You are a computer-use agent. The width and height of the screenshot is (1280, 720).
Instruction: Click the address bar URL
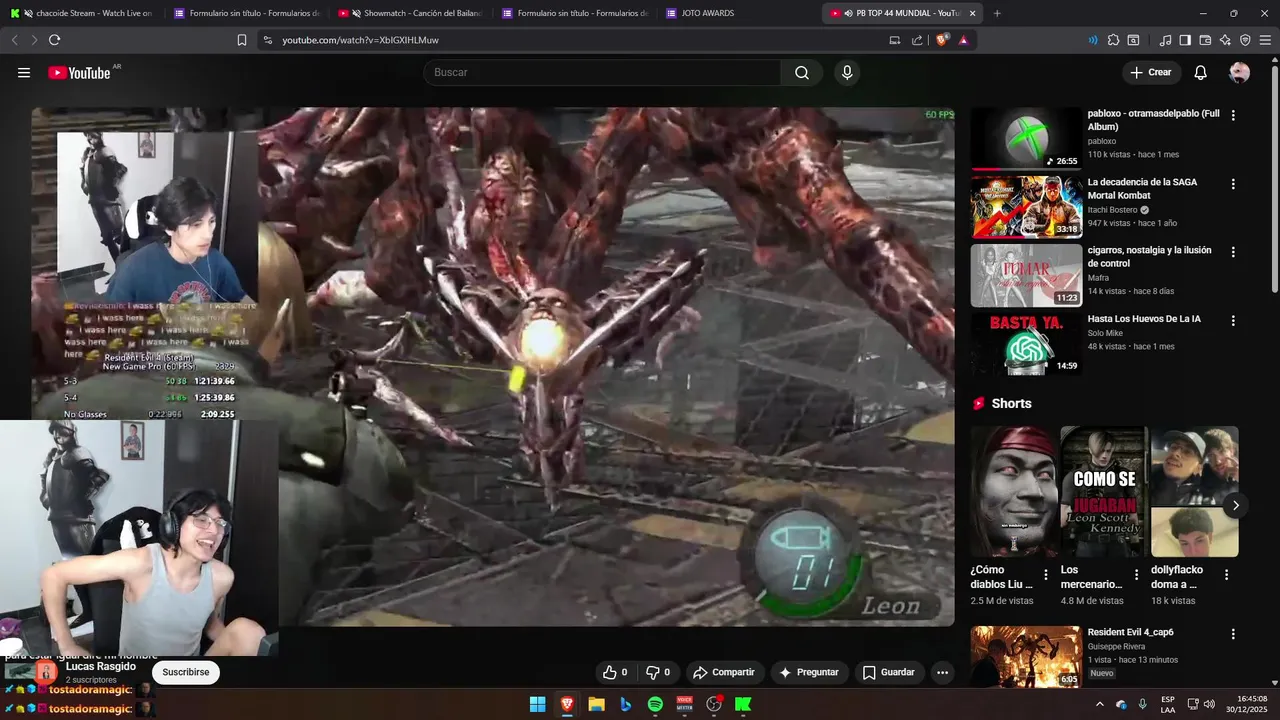tap(360, 40)
